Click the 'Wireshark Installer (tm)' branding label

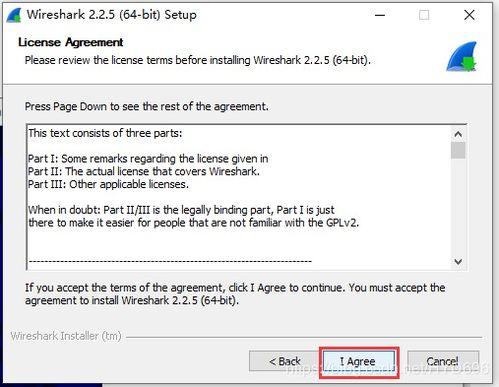tap(66, 336)
